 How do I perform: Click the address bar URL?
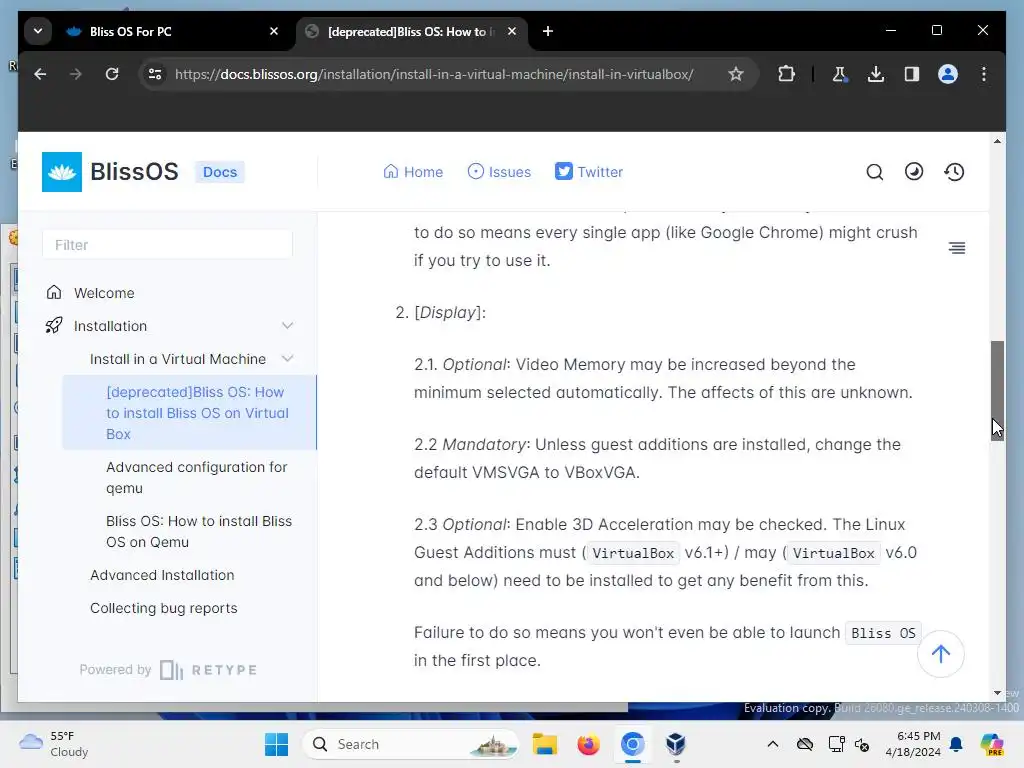click(434, 74)
